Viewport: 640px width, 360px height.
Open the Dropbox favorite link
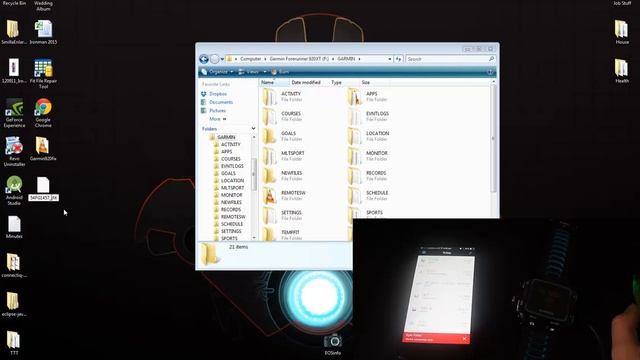click(x=213, y=94)
